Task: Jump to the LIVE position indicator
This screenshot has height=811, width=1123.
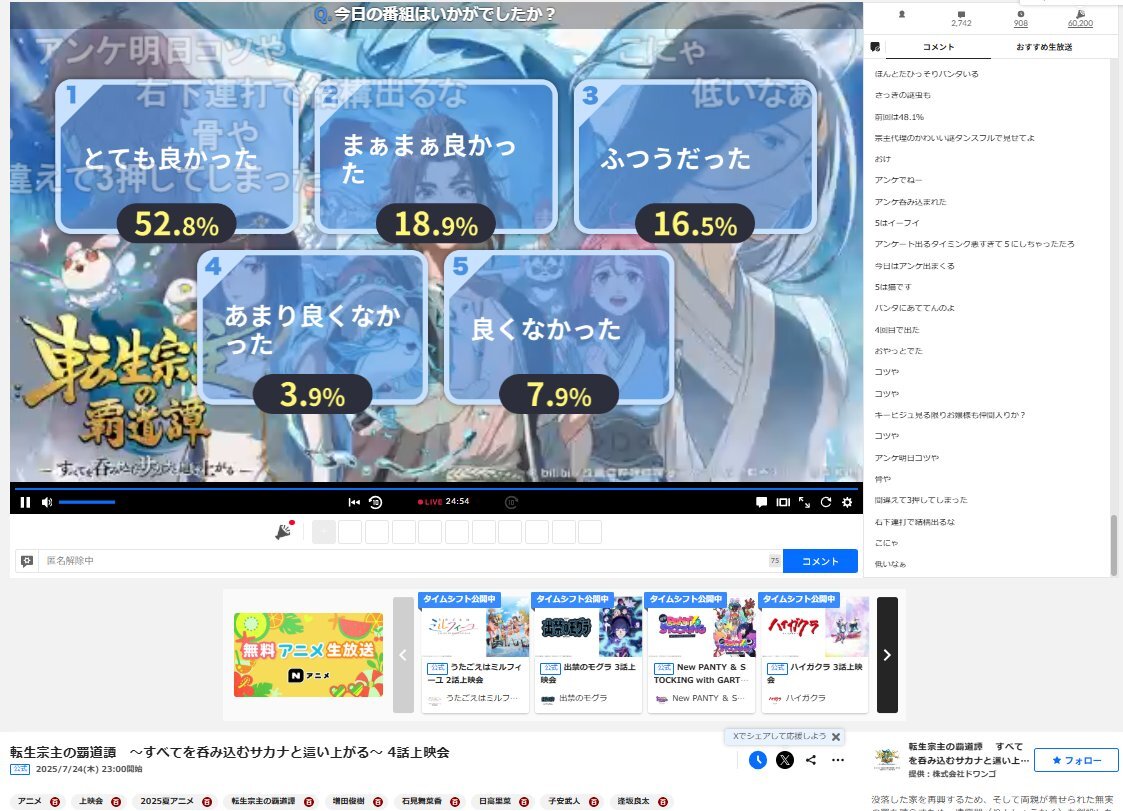Action: 430,502
